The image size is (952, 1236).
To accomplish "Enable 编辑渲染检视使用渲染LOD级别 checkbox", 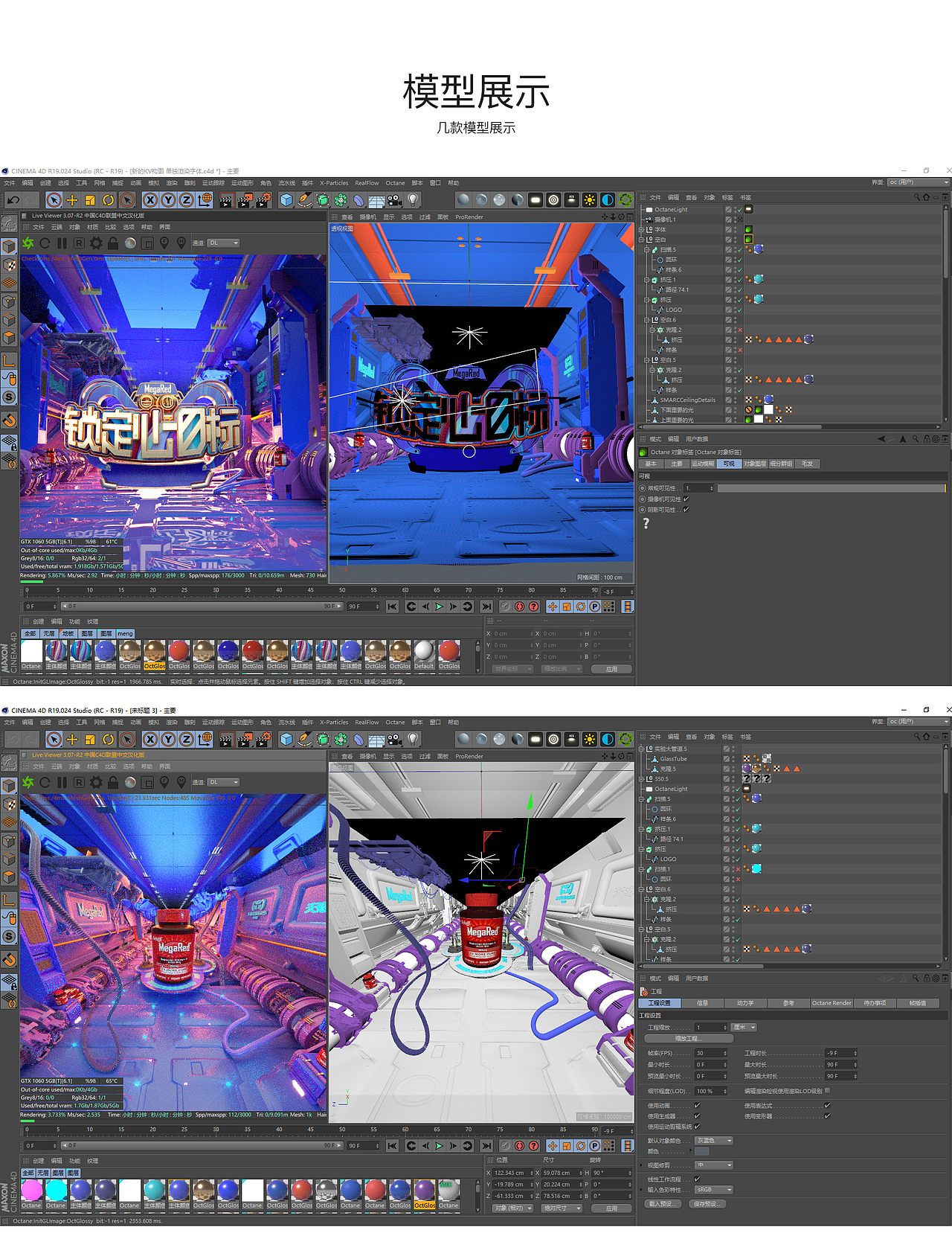I will click(827, 1091).
